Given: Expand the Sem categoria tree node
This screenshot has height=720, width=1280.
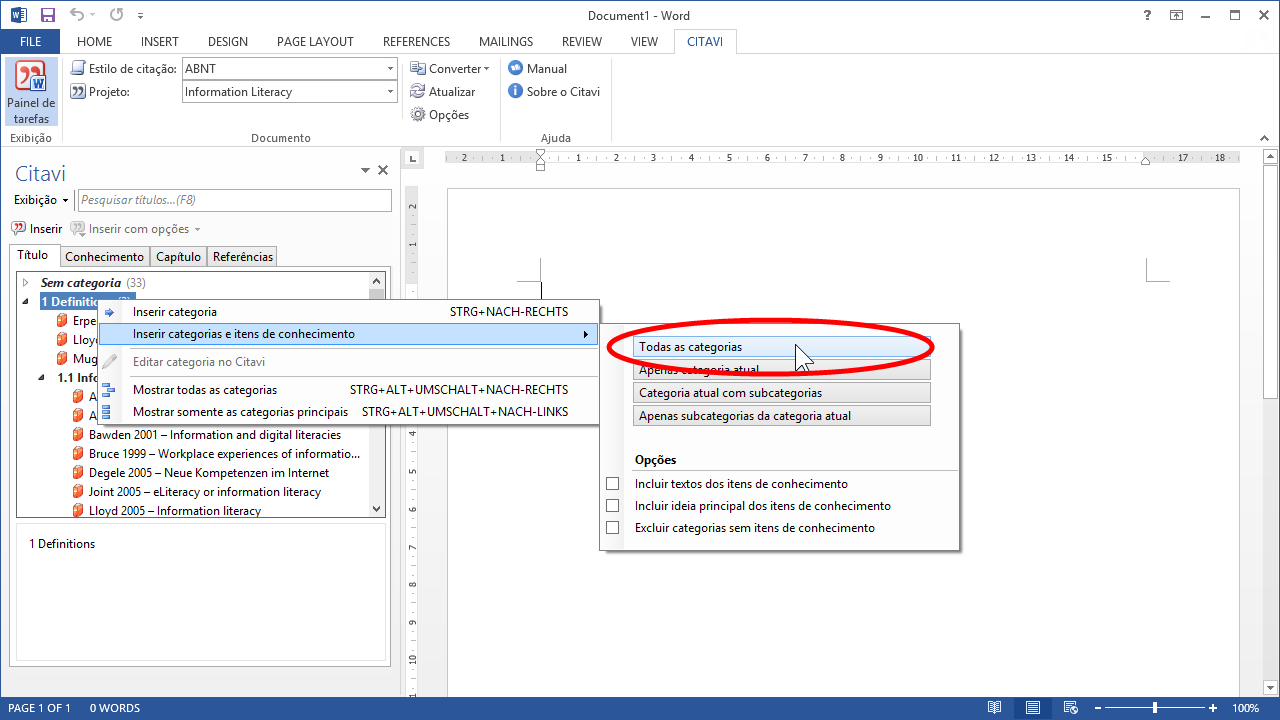Looking at the screenshot, I should point(26,283).
